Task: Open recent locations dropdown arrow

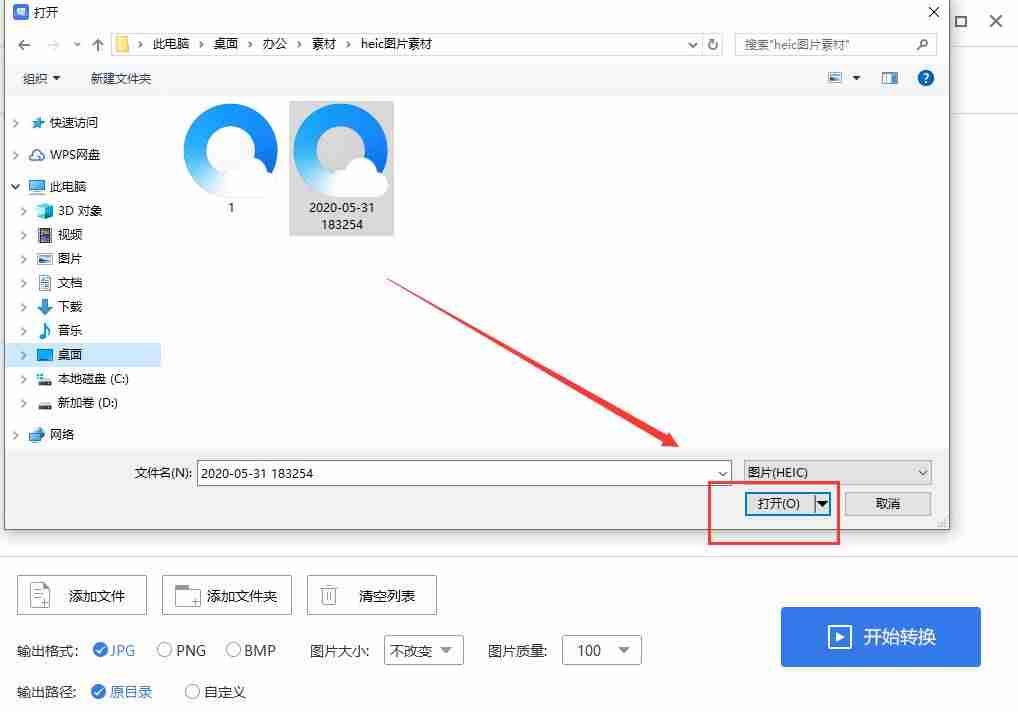Action: 77,45
